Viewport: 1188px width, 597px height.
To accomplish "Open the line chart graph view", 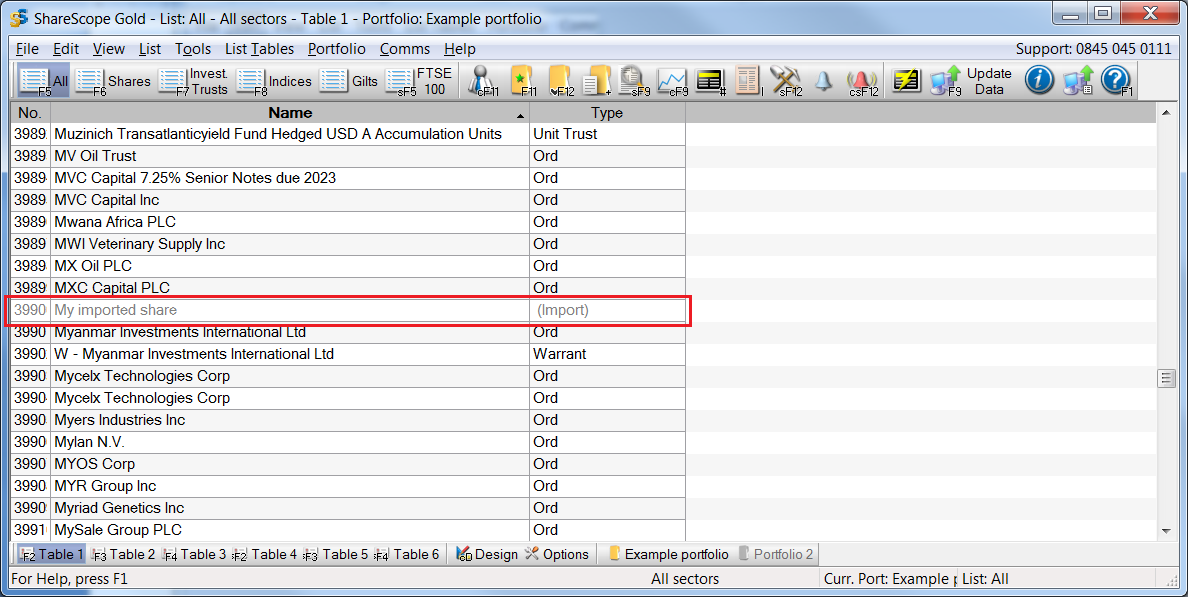I will click(672, 81).
